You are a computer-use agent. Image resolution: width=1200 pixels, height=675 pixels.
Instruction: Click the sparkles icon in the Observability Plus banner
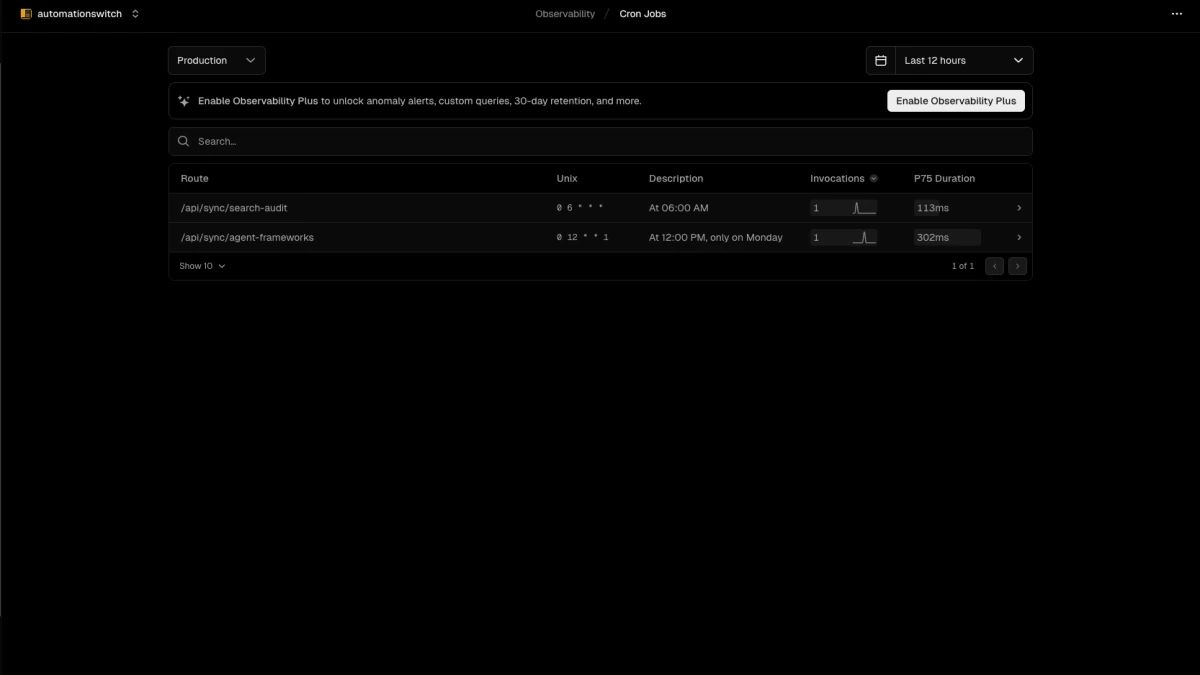coord(182,100)
